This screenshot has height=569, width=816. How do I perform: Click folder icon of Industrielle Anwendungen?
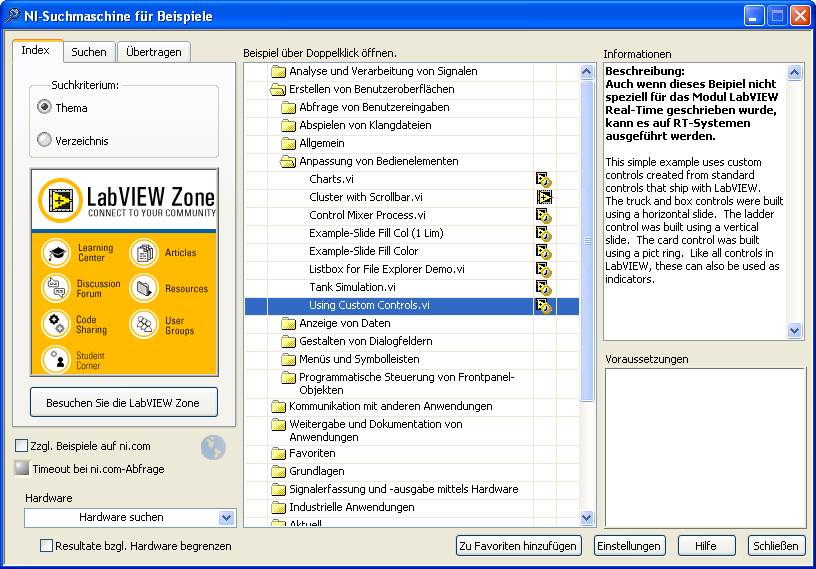coord(279,507)
